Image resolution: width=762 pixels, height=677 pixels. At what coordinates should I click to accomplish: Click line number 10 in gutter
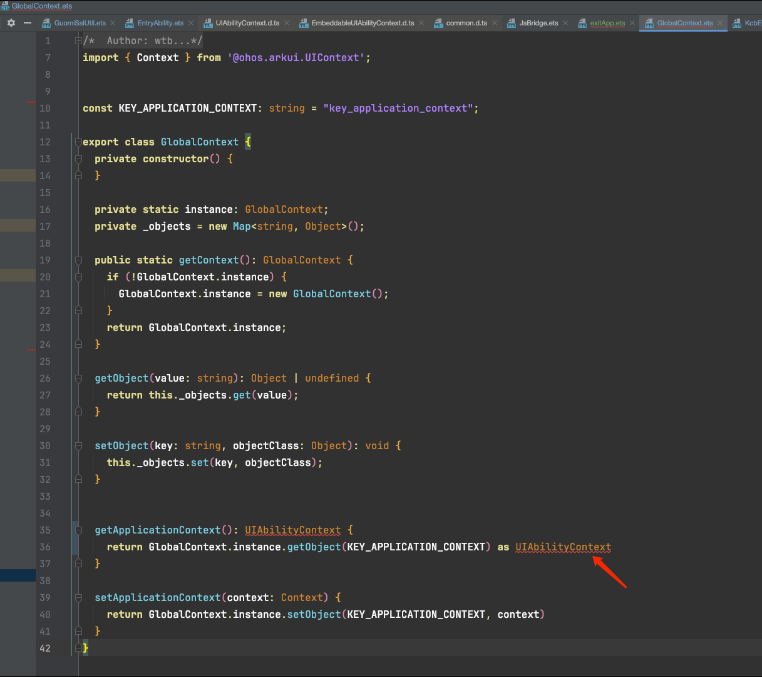point(45,108)
